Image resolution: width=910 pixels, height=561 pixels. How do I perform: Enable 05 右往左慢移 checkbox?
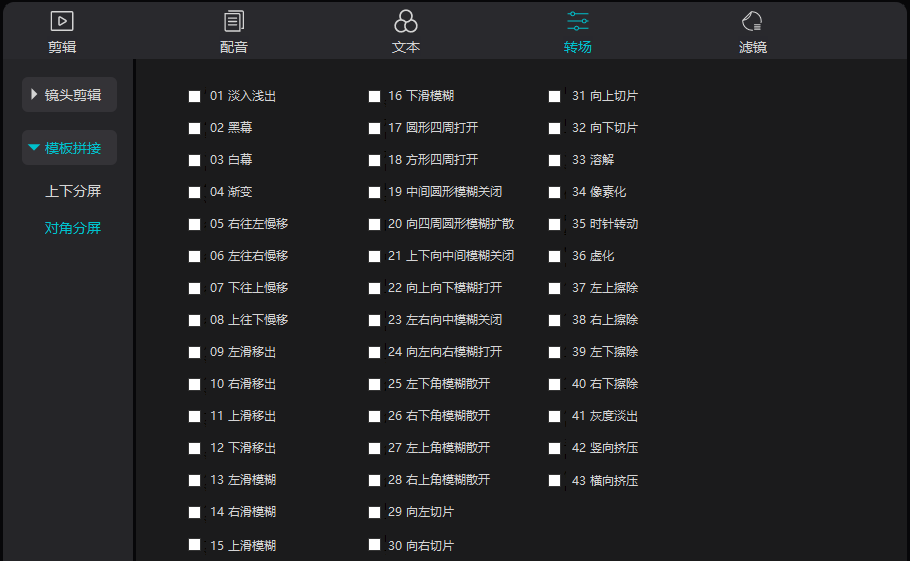[194, 224]
